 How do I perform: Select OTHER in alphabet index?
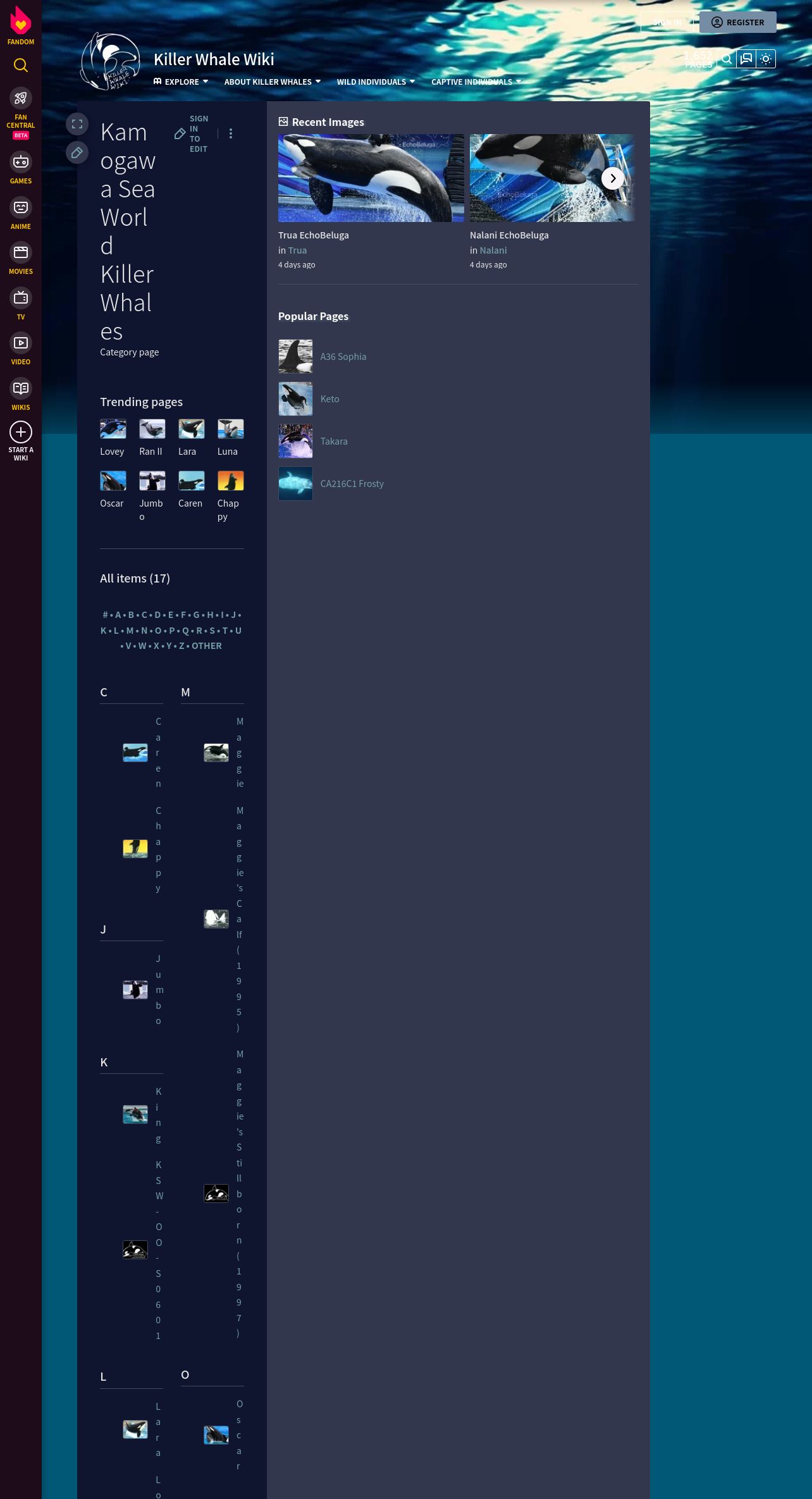(x=207, y=646)
